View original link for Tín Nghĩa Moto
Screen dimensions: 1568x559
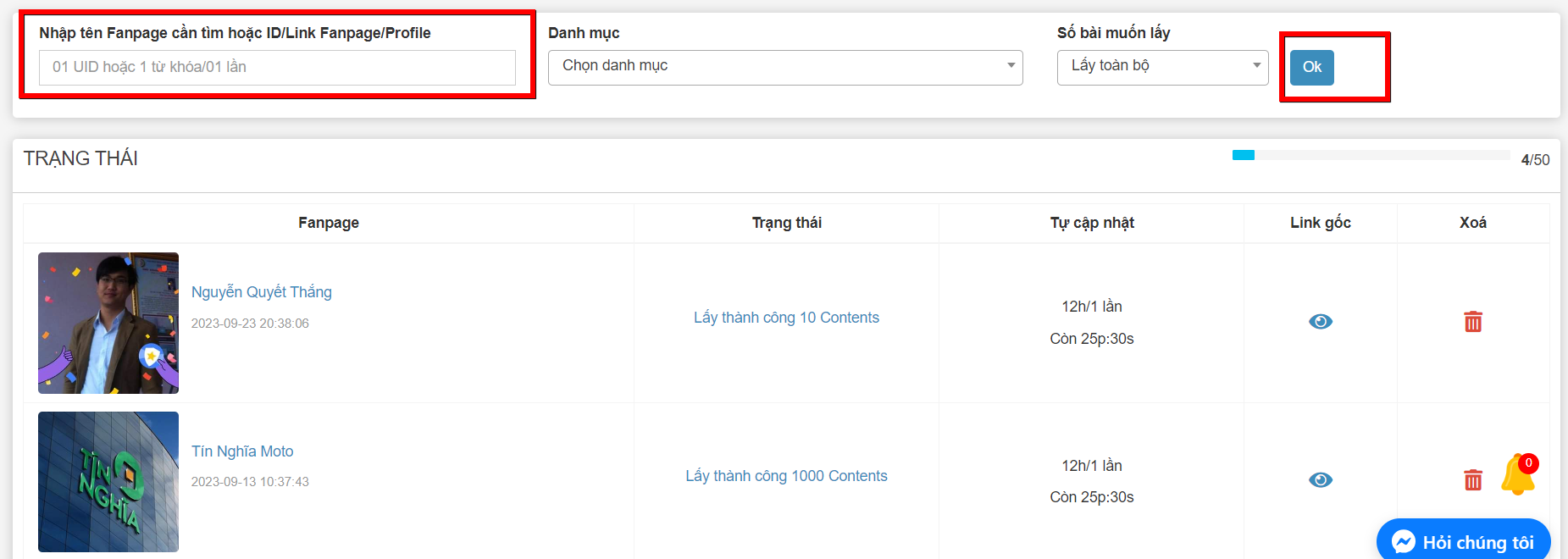tap(1321, 480)
